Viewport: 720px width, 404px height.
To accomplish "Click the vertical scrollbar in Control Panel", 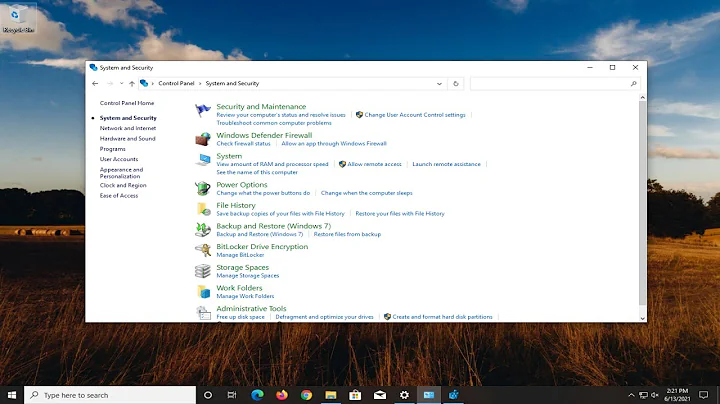I will (642, 202).
